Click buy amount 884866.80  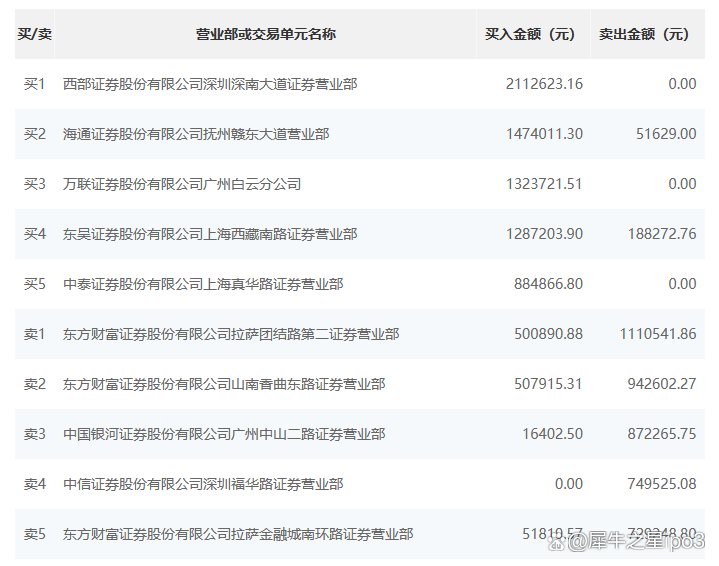[x=548, y=284]
